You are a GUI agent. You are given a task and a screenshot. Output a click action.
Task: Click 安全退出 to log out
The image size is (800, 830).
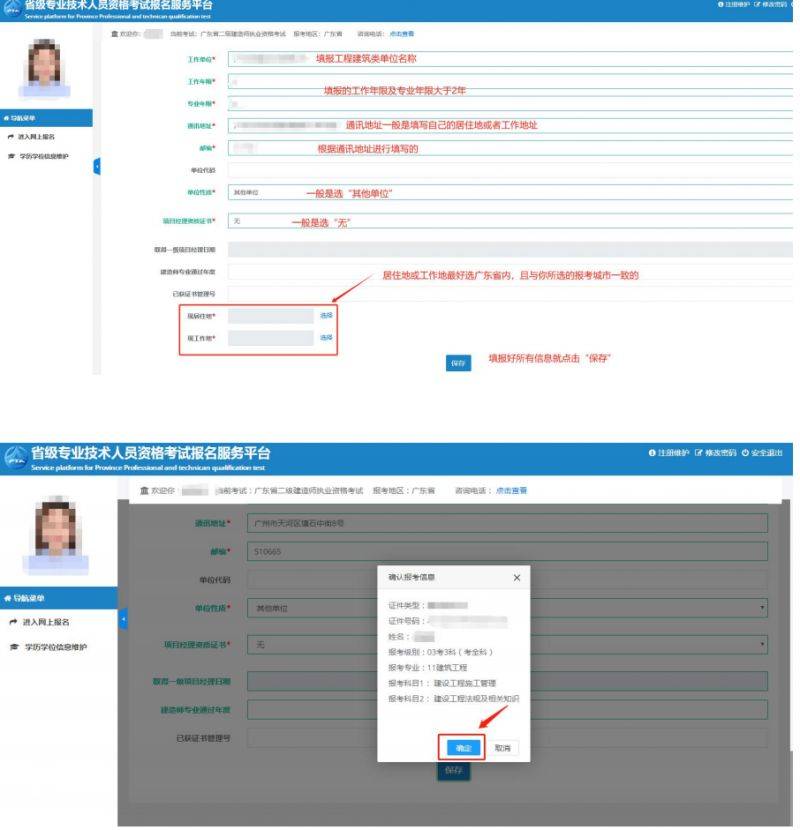(x=767, y=453)
